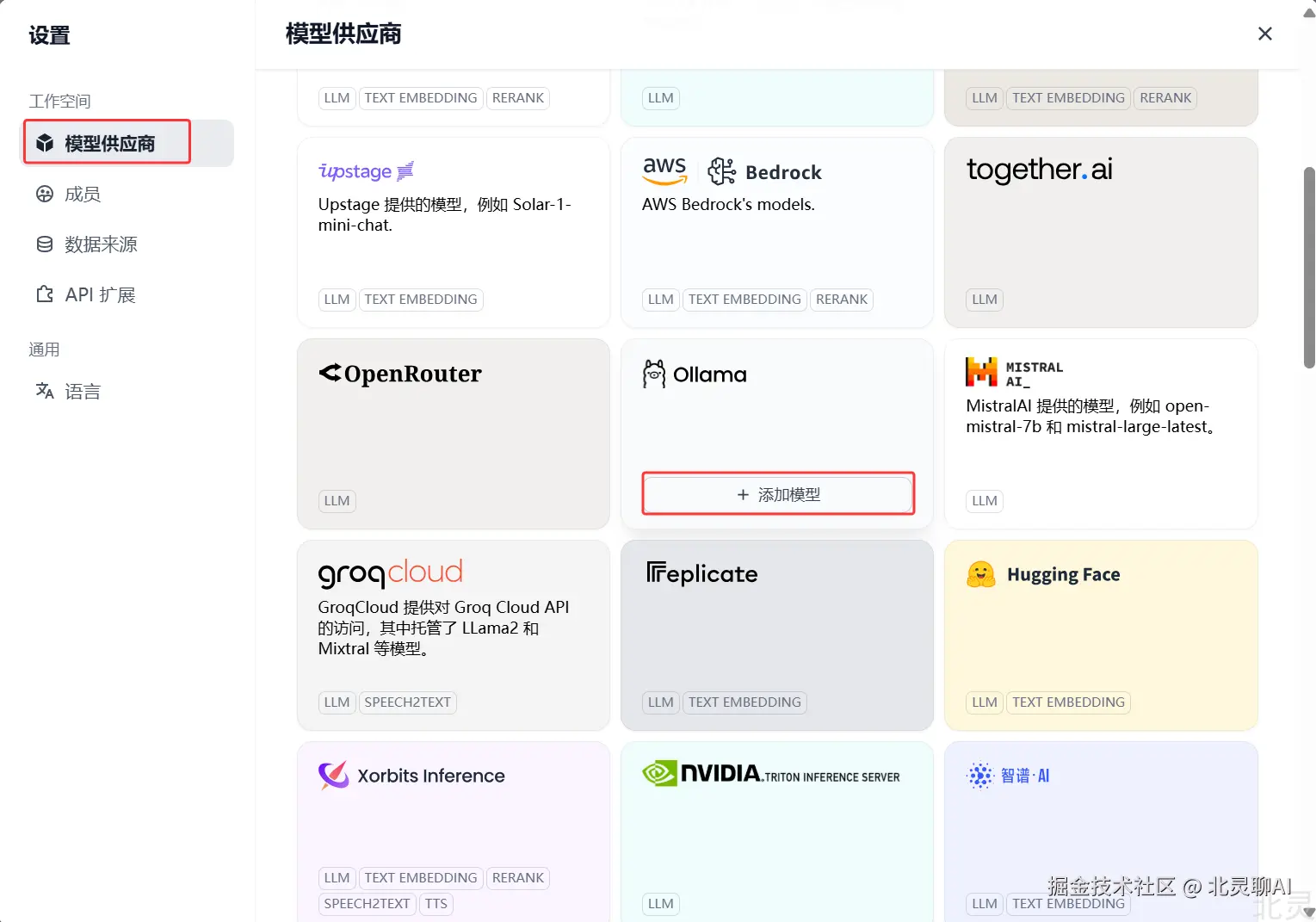Image resolution: width=1316 pixels, height=922 pixels.
Task: Click the Bedrock brain icon
Action: pos(721,171)
